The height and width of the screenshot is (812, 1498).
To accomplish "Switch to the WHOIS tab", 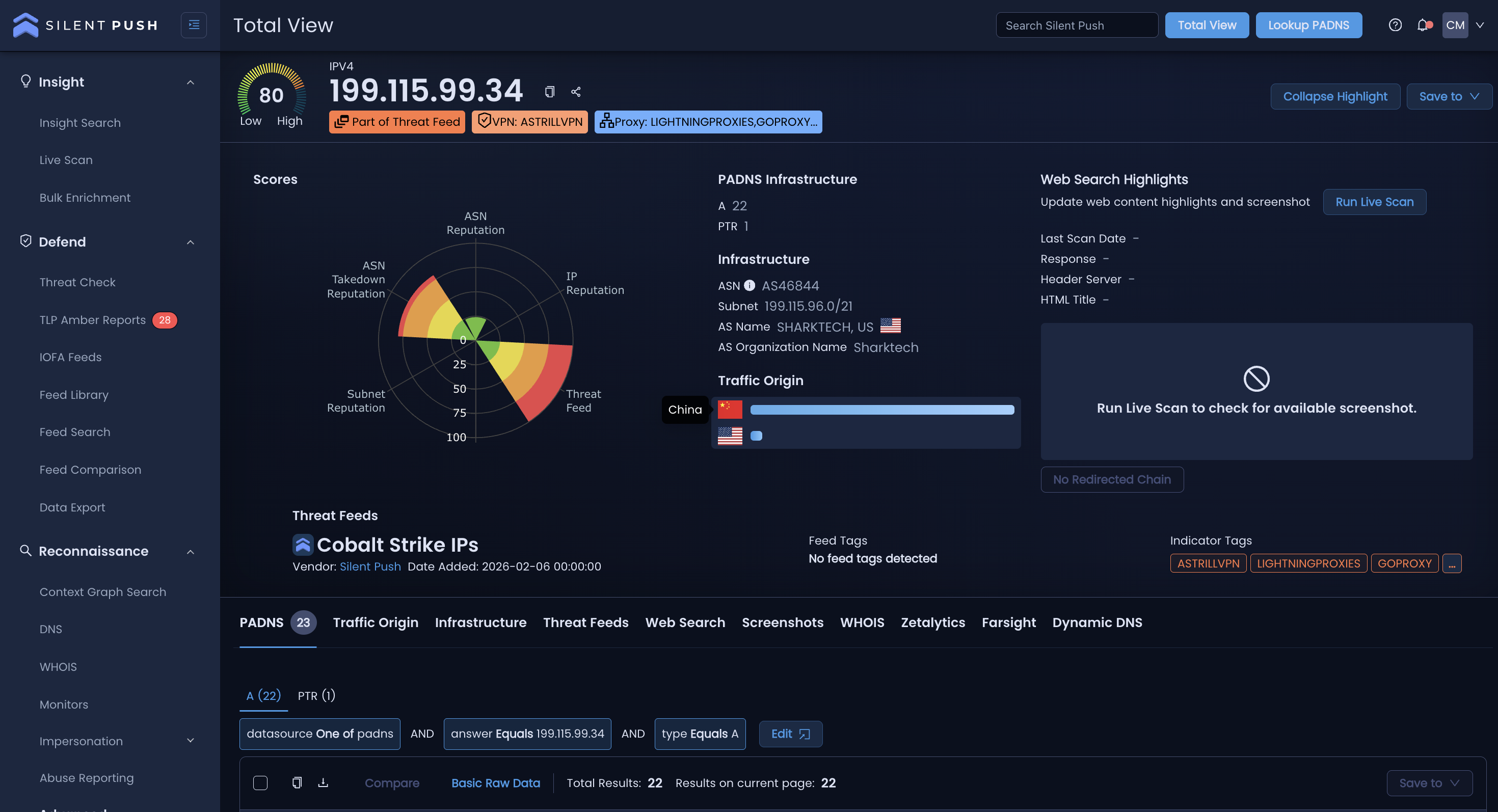I will (862, 622).
